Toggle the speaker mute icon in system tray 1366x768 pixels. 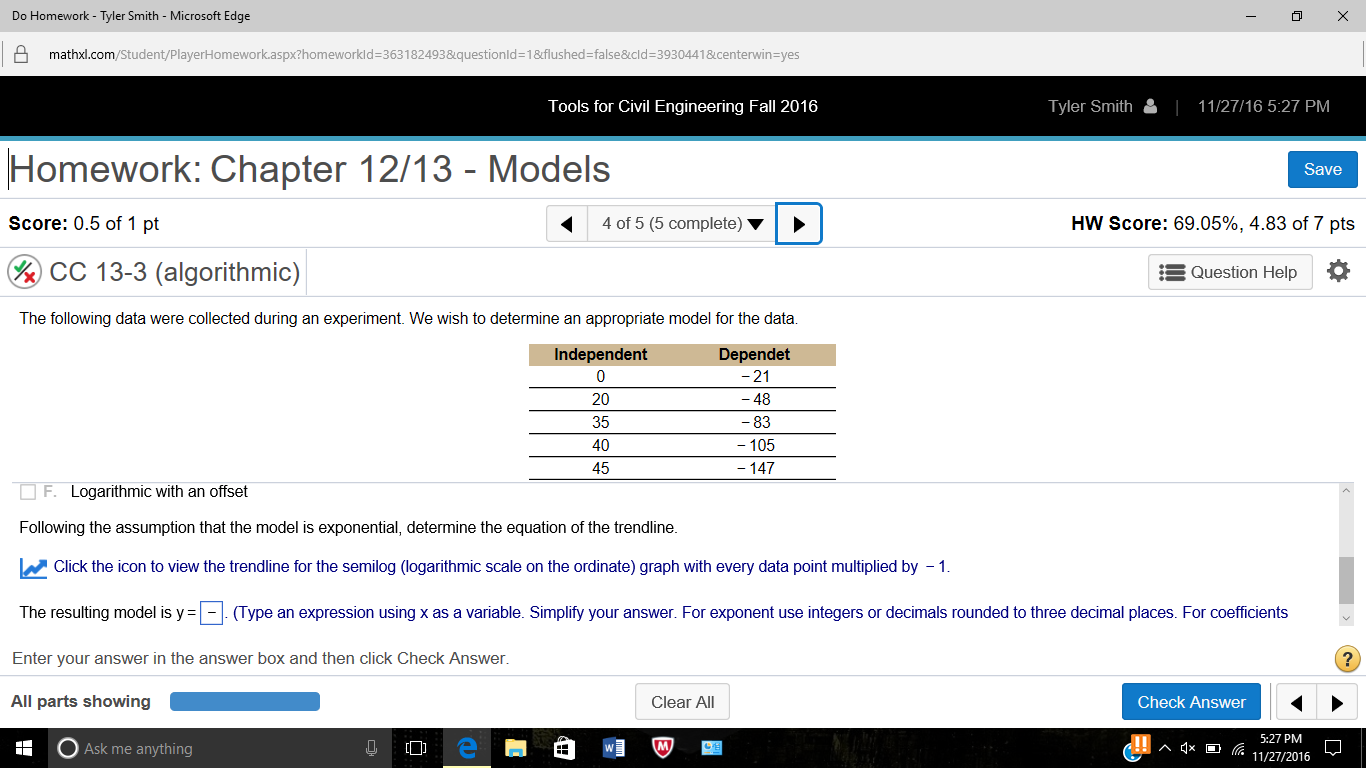point(1186,747)
